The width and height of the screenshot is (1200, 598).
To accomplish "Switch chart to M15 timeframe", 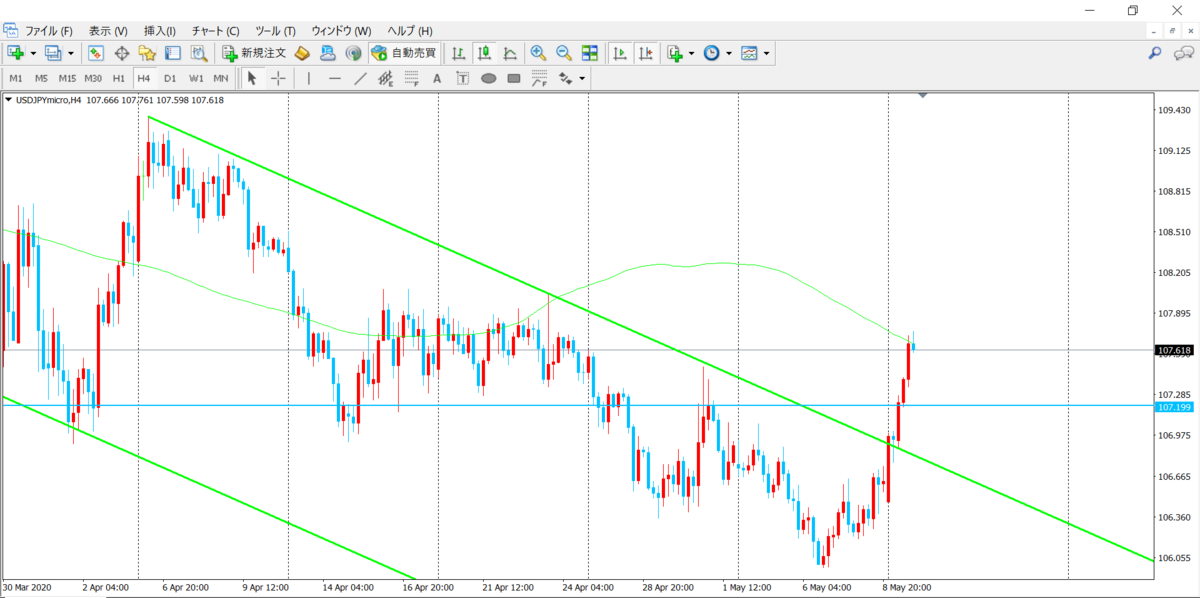I will tap(67, 78).
